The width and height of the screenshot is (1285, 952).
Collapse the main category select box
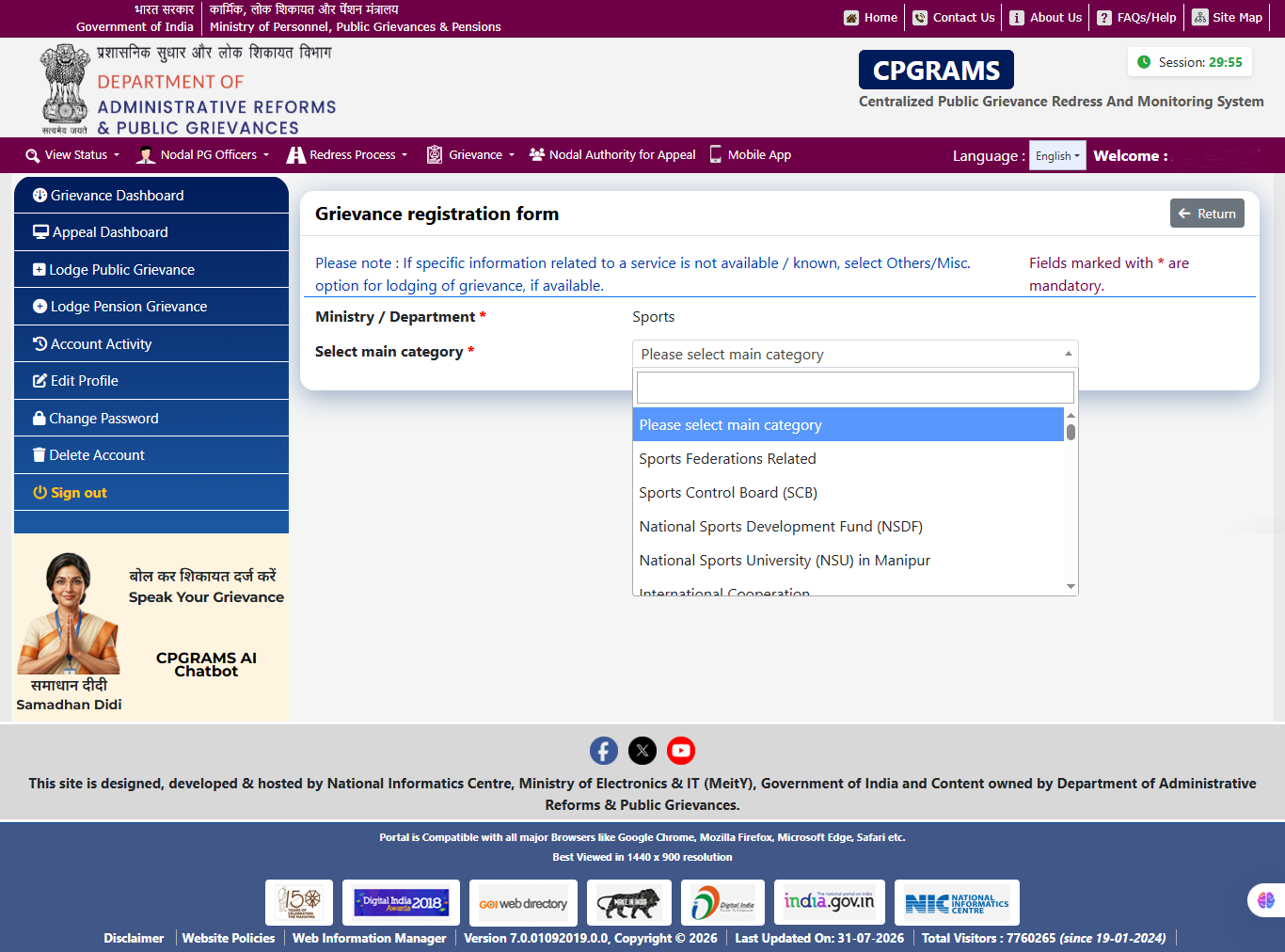click(855, 354)
